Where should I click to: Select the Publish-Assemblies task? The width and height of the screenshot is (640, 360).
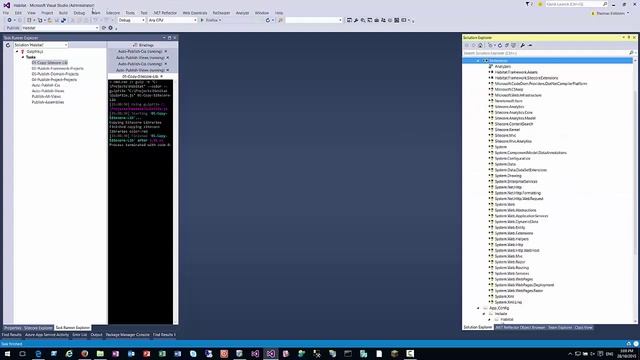[48, 102]
